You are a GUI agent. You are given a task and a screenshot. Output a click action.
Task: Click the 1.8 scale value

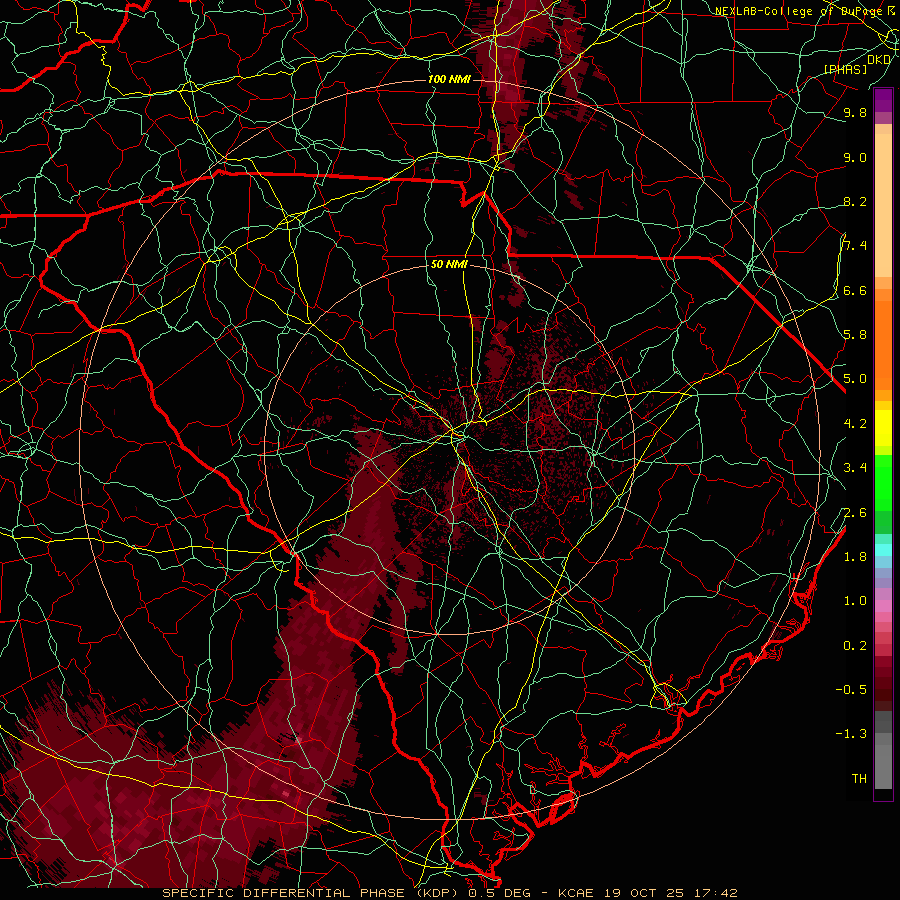click(855, 557)
